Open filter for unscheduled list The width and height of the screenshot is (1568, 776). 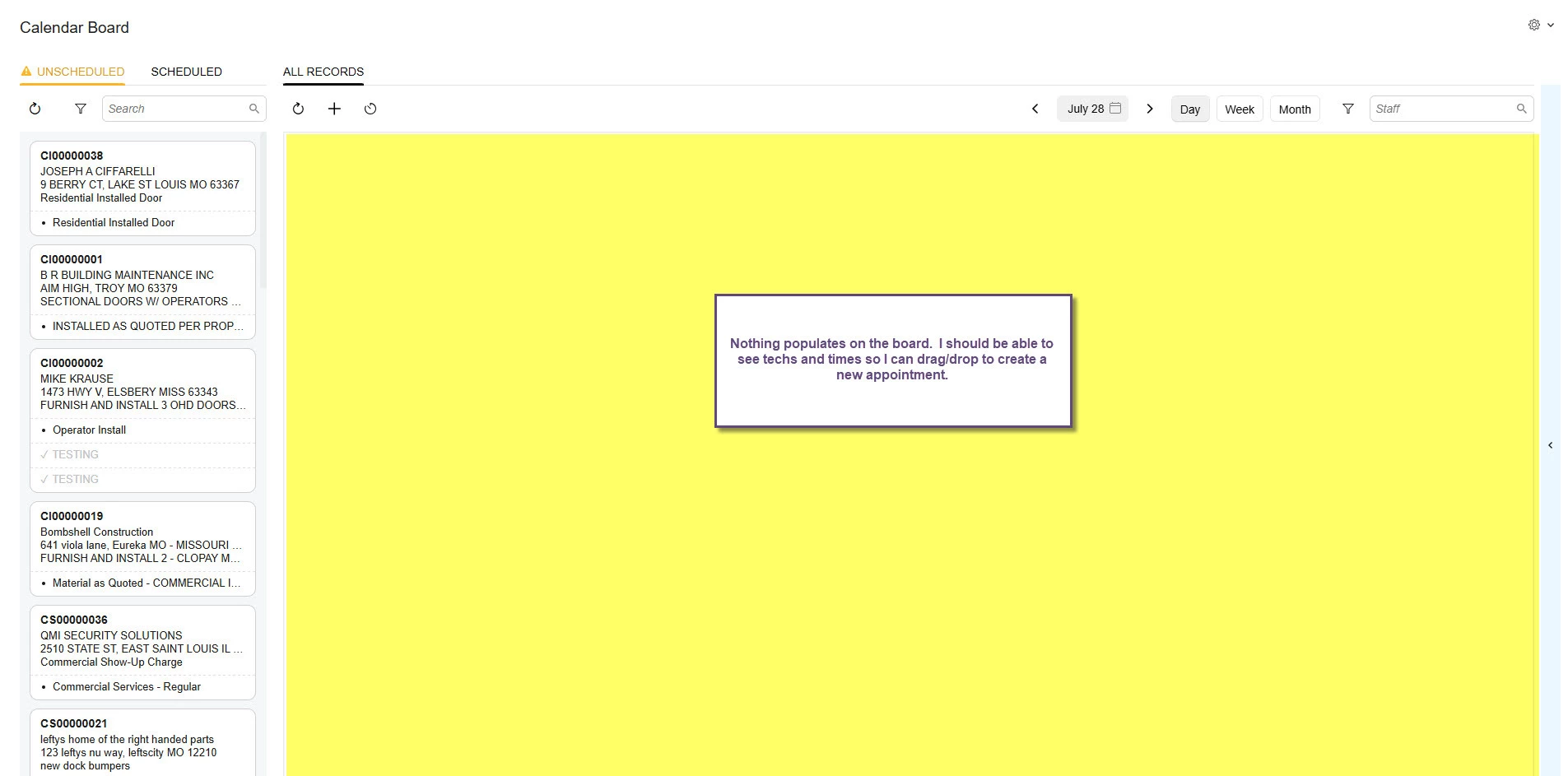click(x=80, y=109)
